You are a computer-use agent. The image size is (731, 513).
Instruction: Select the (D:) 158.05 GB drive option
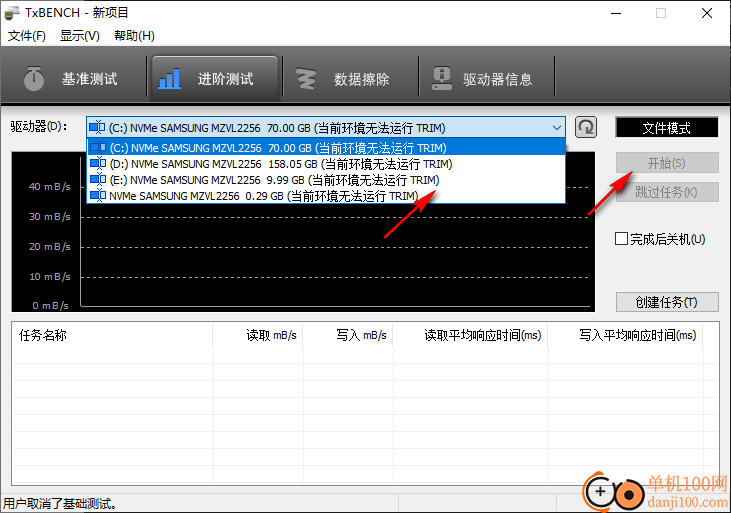(326, 164)
